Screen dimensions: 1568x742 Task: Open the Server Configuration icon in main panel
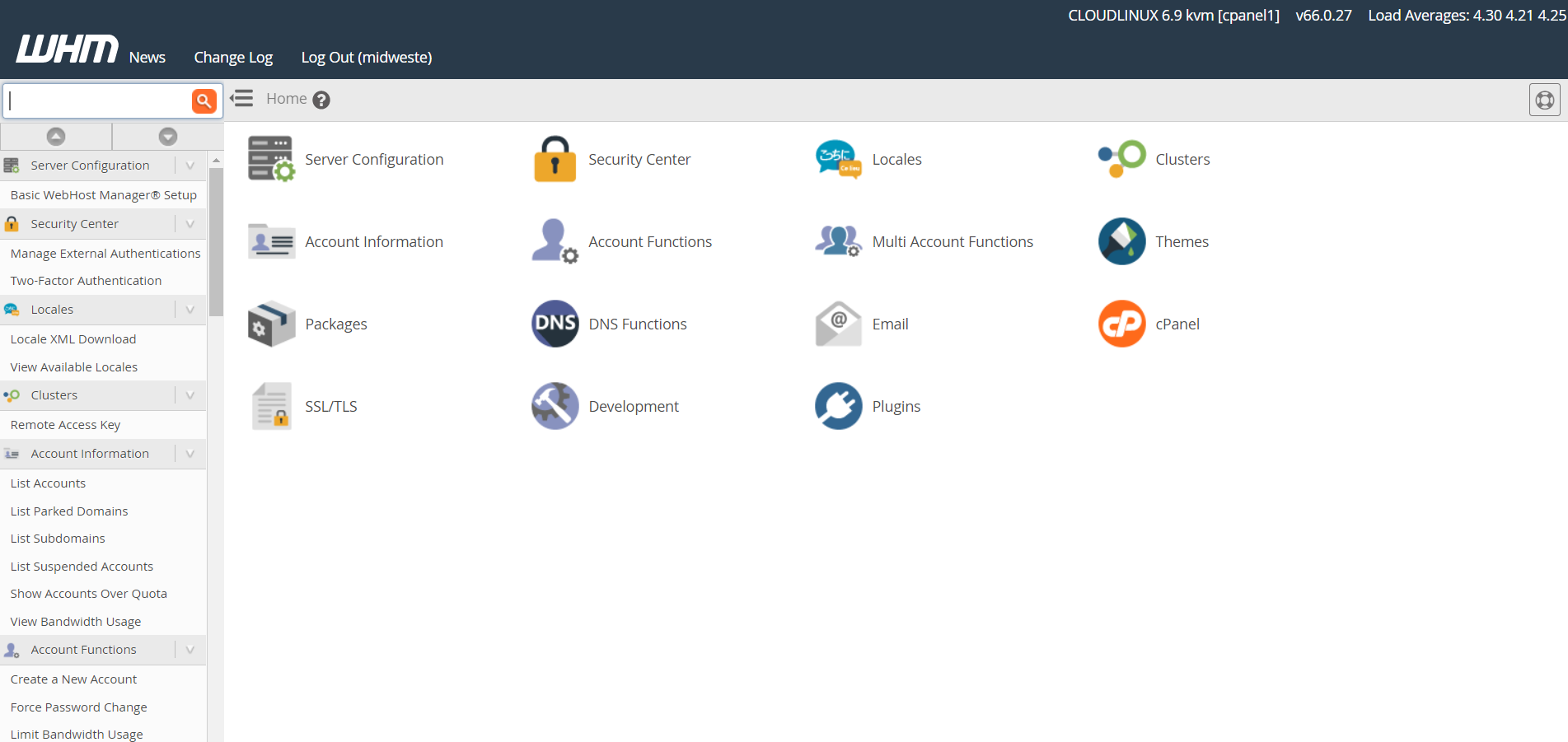click(x=271, y=159)
